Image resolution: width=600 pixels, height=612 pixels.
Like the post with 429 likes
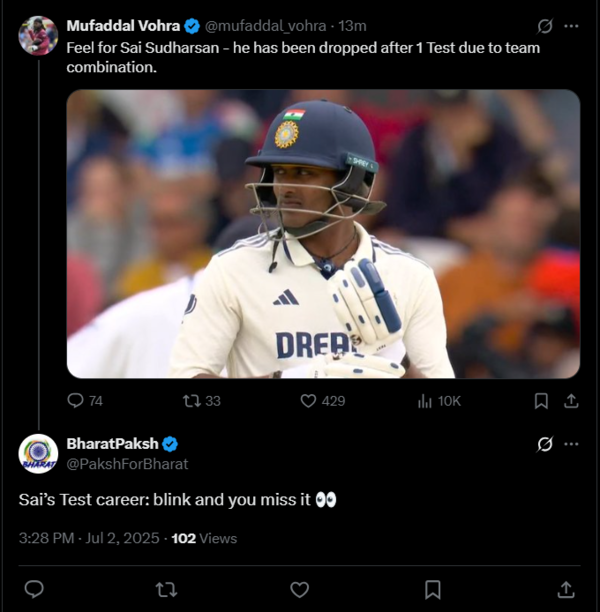click(309, 401)
